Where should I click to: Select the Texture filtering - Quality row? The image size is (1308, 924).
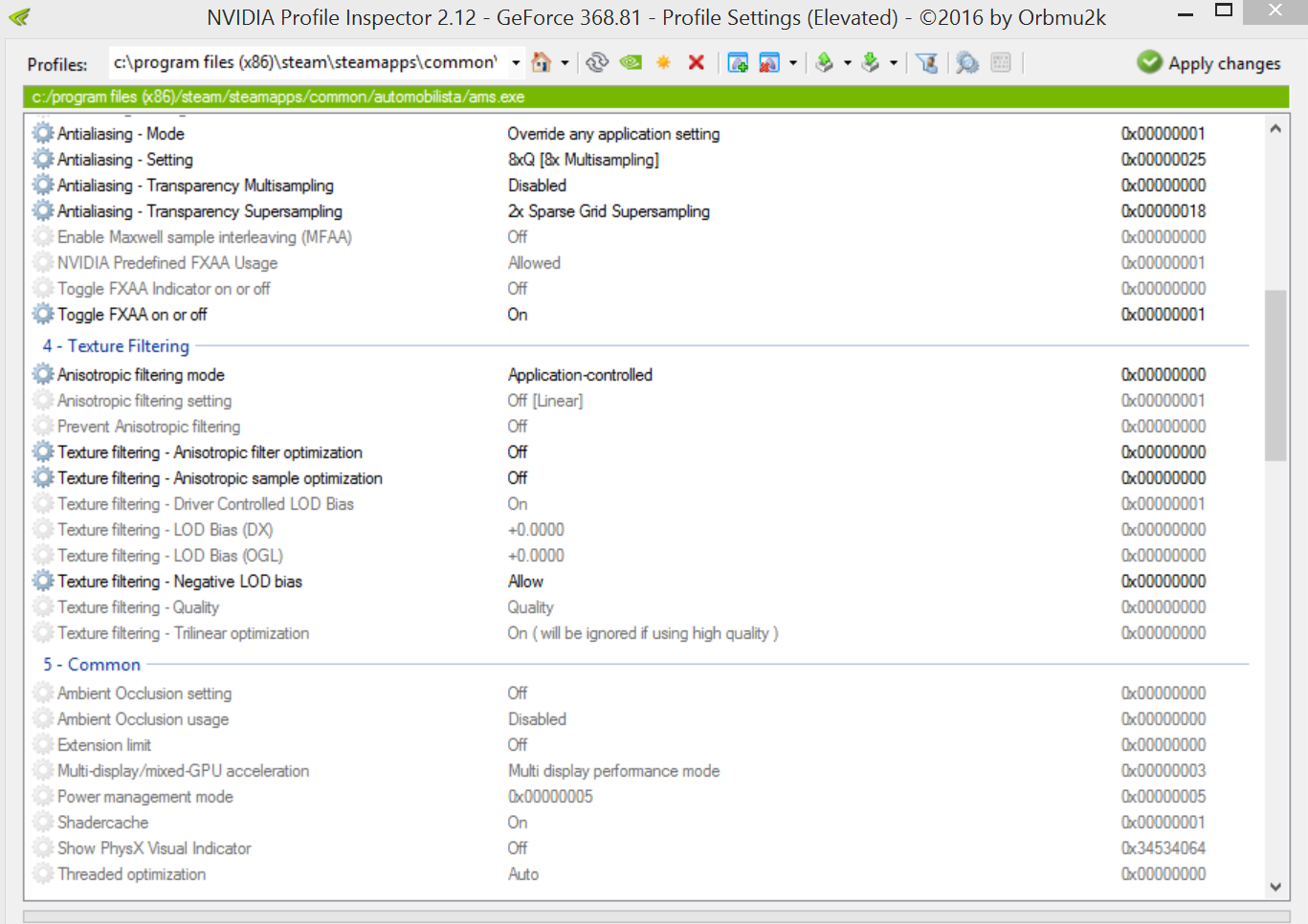(640, 607)
